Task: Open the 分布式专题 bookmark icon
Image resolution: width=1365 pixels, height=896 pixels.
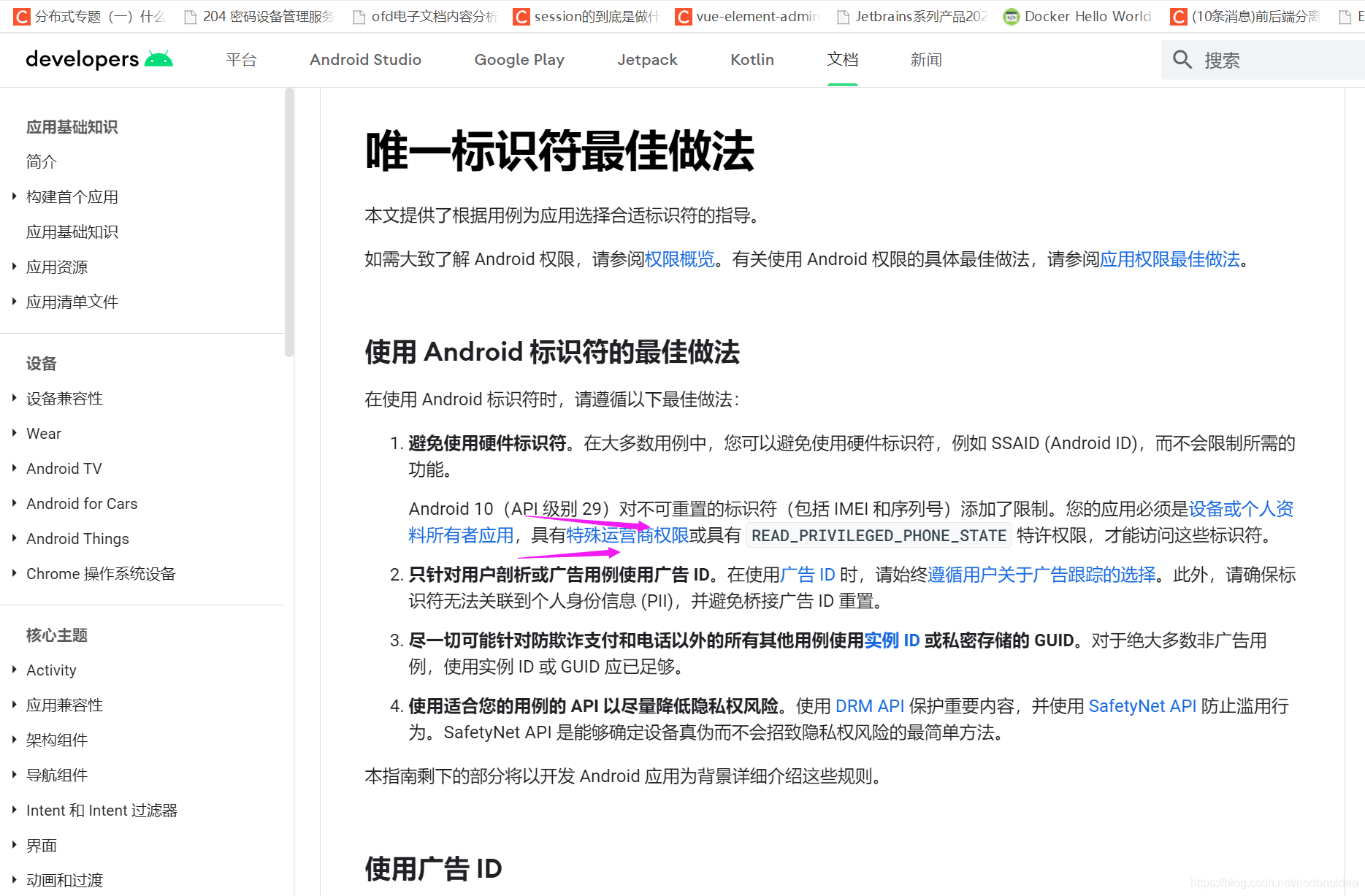Action: tap(23, 16)
